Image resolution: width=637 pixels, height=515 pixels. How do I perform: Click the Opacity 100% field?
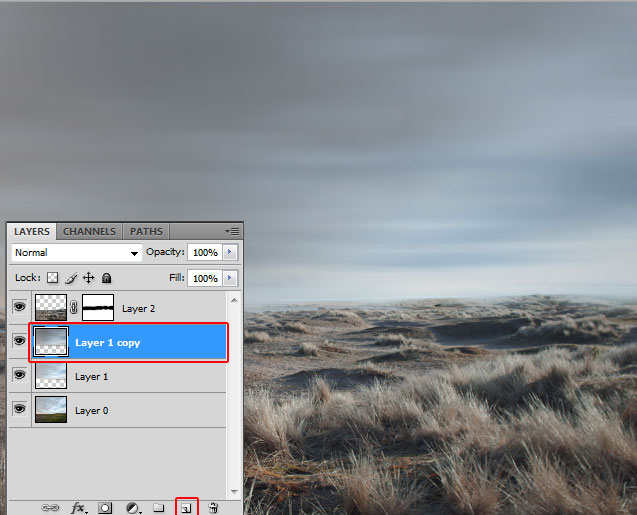click(x=205, y=253)
